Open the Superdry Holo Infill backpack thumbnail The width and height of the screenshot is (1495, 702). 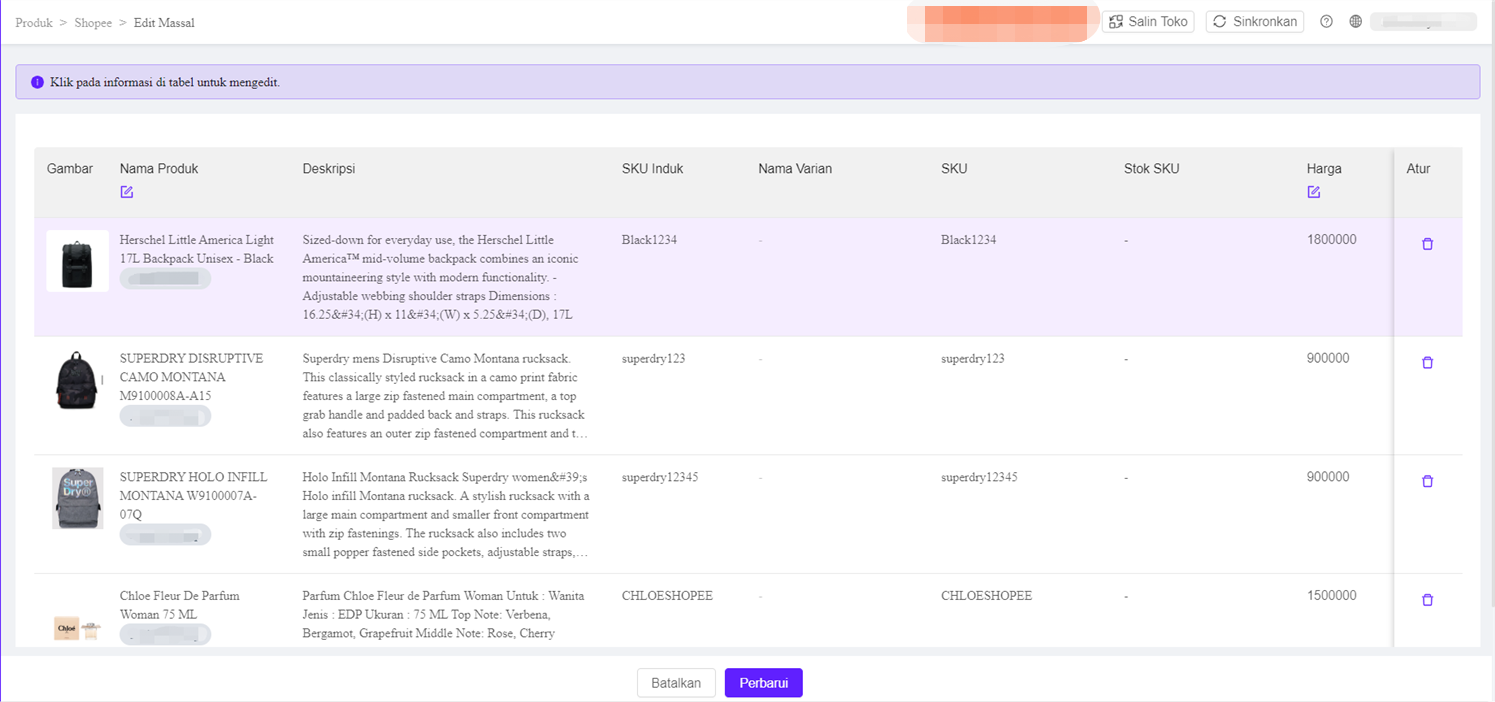[x=77, y=498]
